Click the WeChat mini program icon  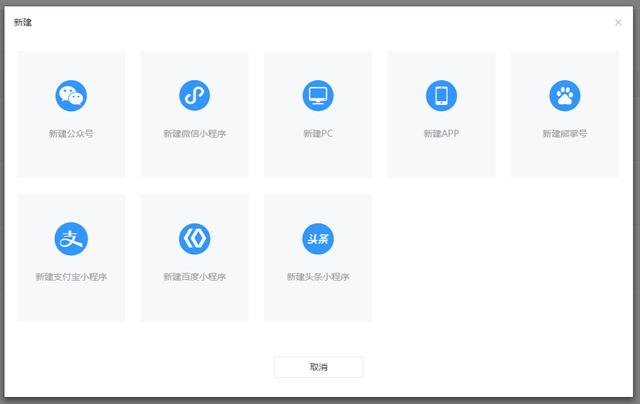[x=194, y=95]
